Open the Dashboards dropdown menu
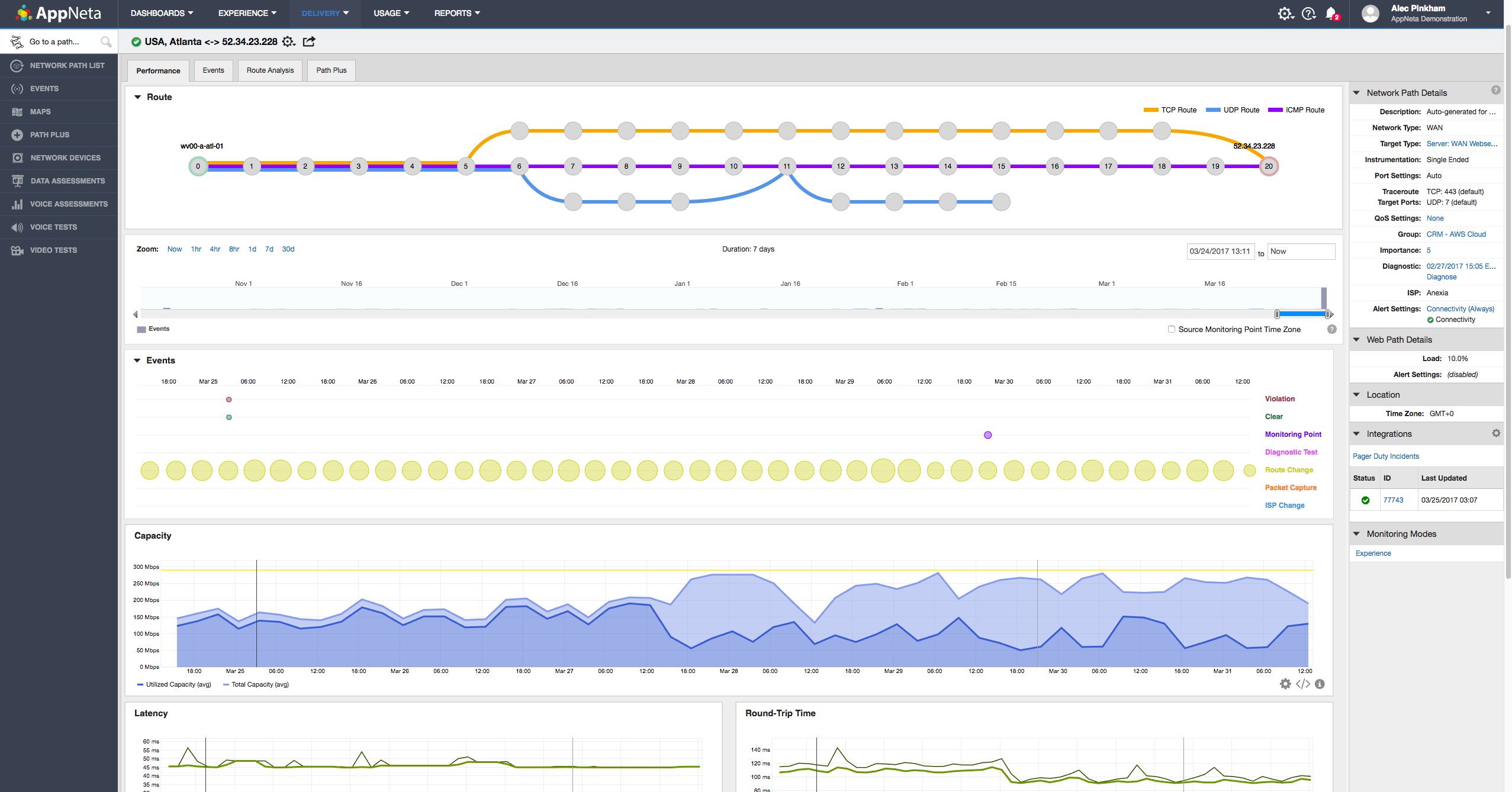 [162, 13]
